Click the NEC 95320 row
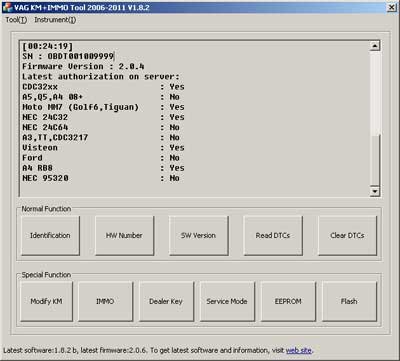Screen dimensions: 400x361 101,178
